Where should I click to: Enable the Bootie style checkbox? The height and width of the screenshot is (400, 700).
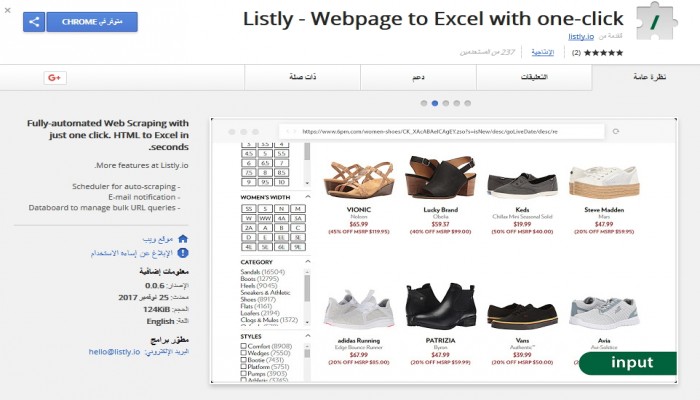click(244, 360)
